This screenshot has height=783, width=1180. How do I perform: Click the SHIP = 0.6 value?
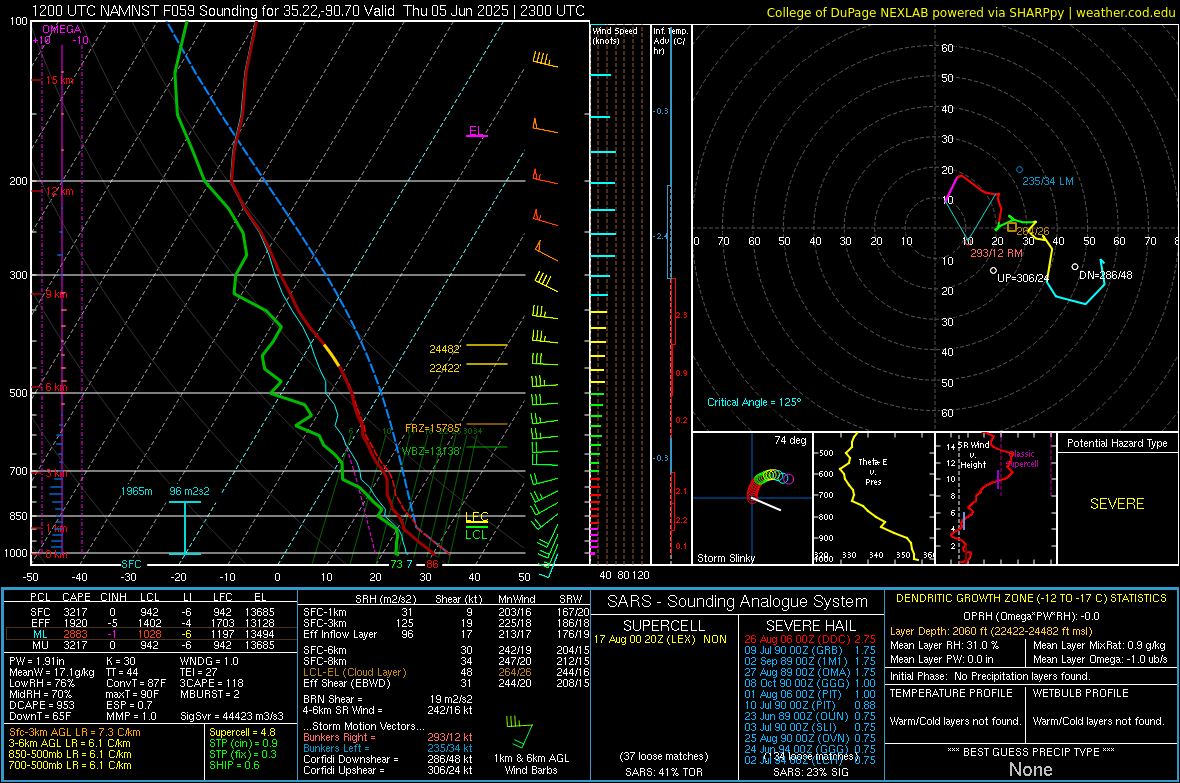coord(234,765)
